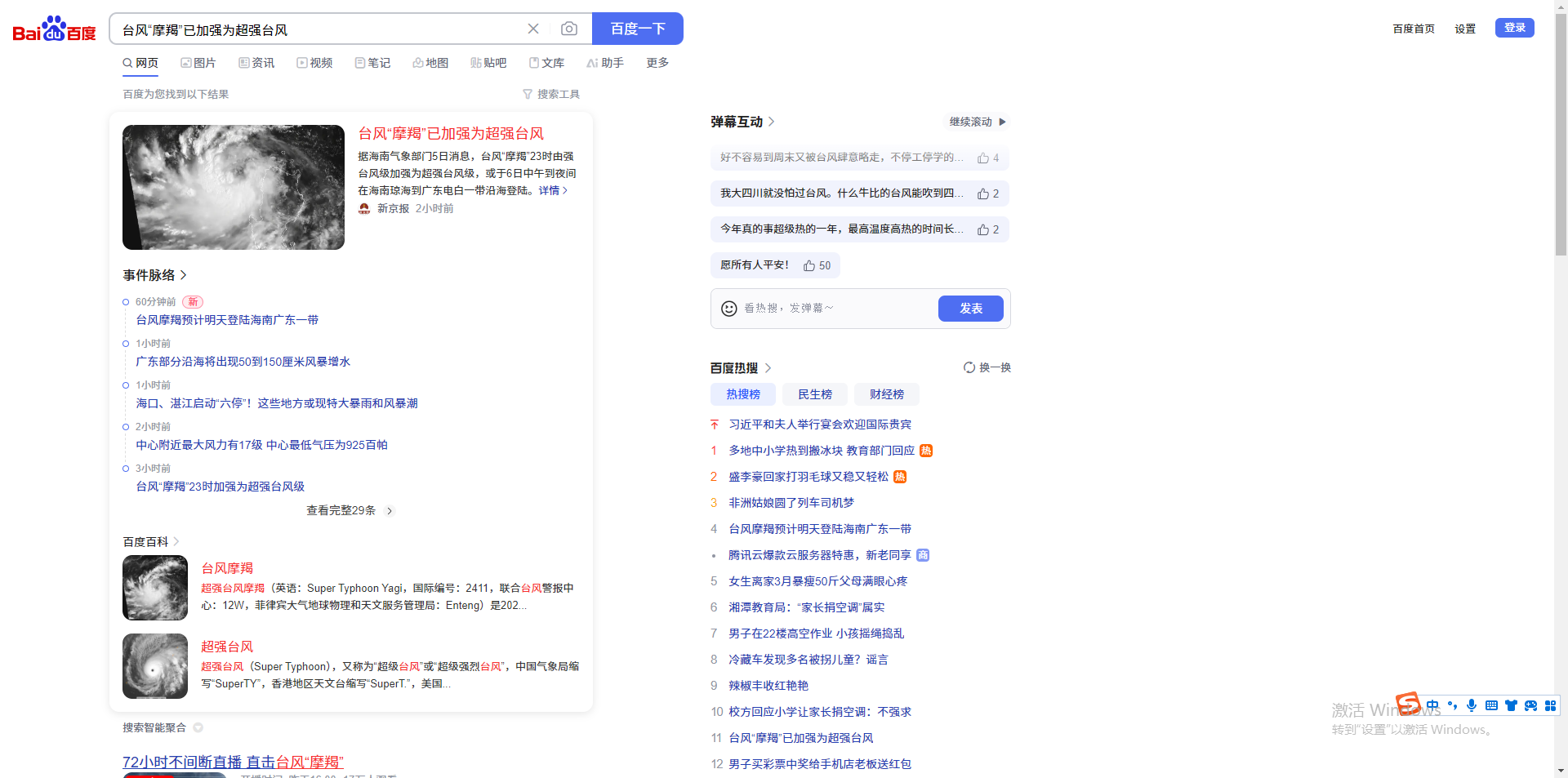Clear the search box with the X icon
Viewport: 1568px width, 778px height.
point(533,29)
